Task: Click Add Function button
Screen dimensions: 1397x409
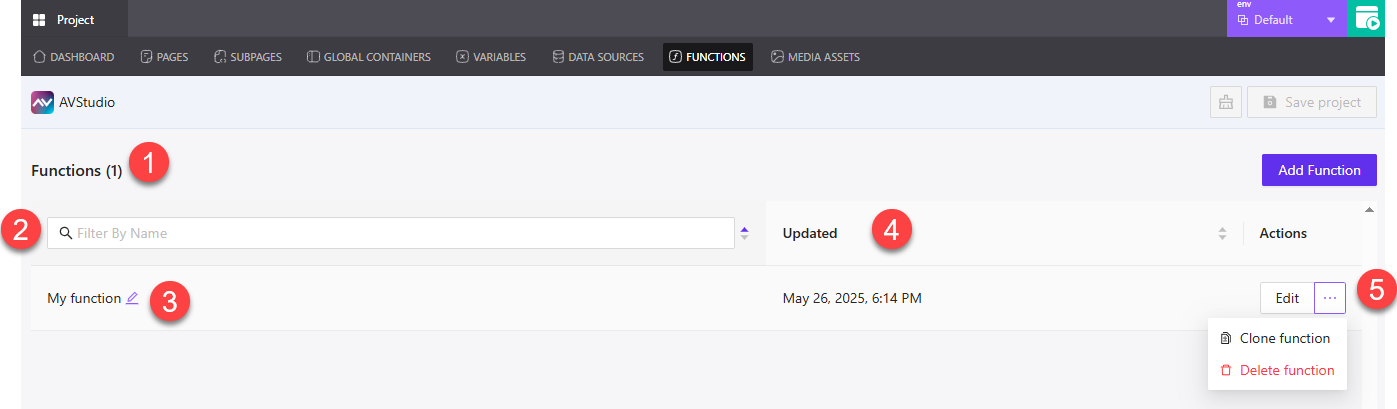Action: pyautogui.click(x=1319, y=170)
